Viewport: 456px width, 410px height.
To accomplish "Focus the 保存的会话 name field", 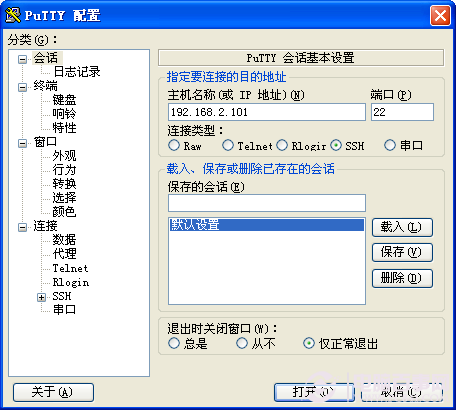I will [267, 203].
